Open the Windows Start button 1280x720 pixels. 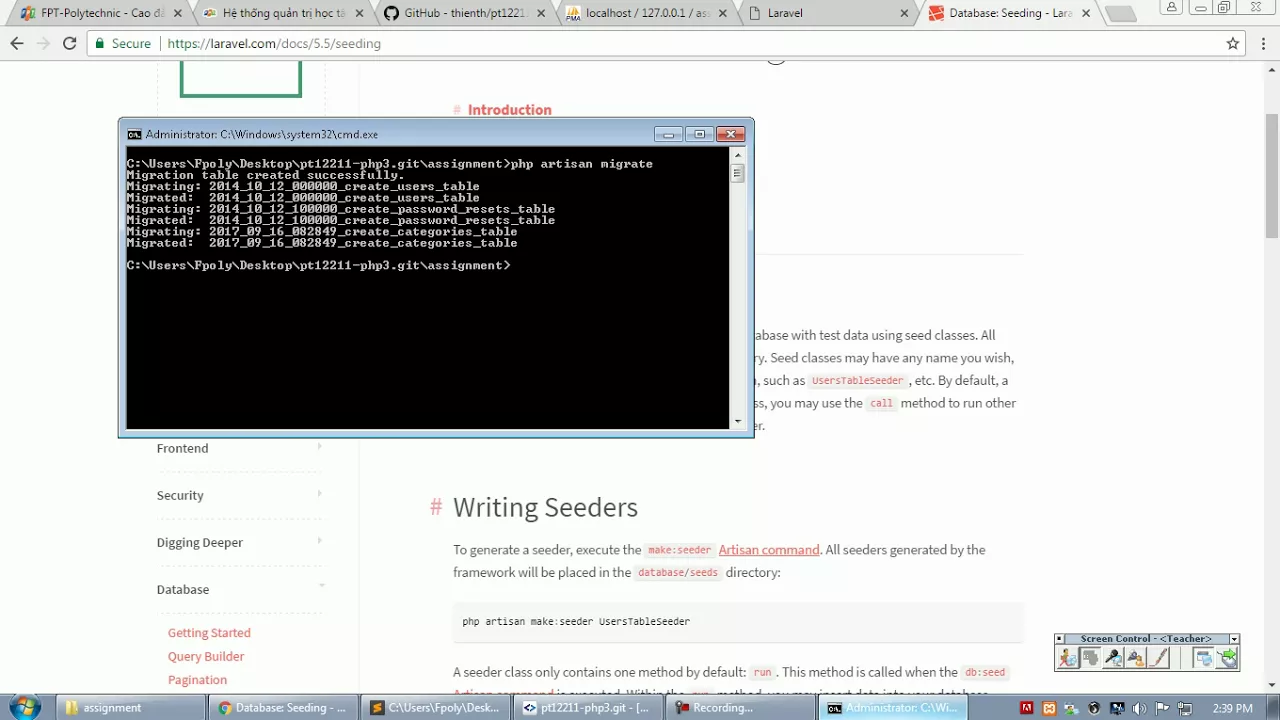pyautogui.click(x=25, y=707)
